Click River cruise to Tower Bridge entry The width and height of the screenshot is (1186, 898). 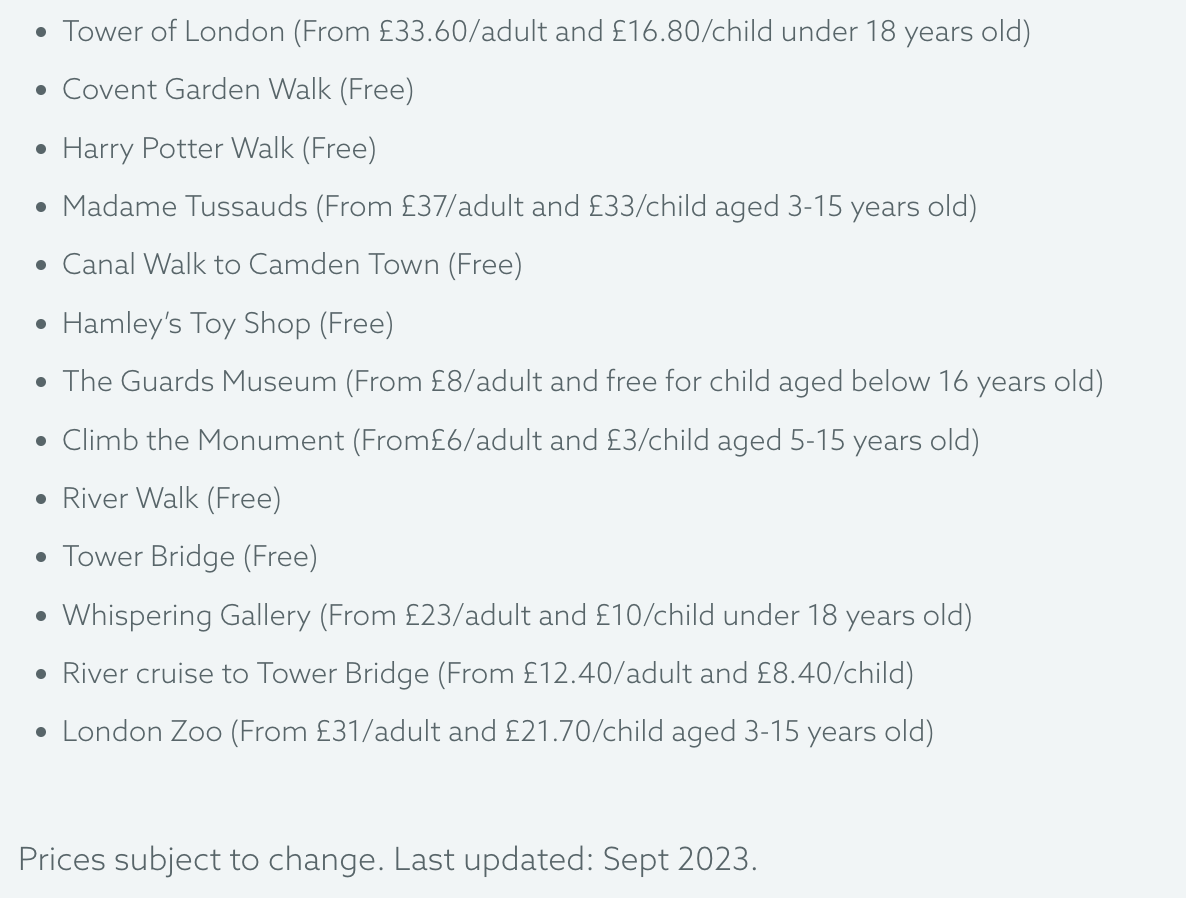488,674
